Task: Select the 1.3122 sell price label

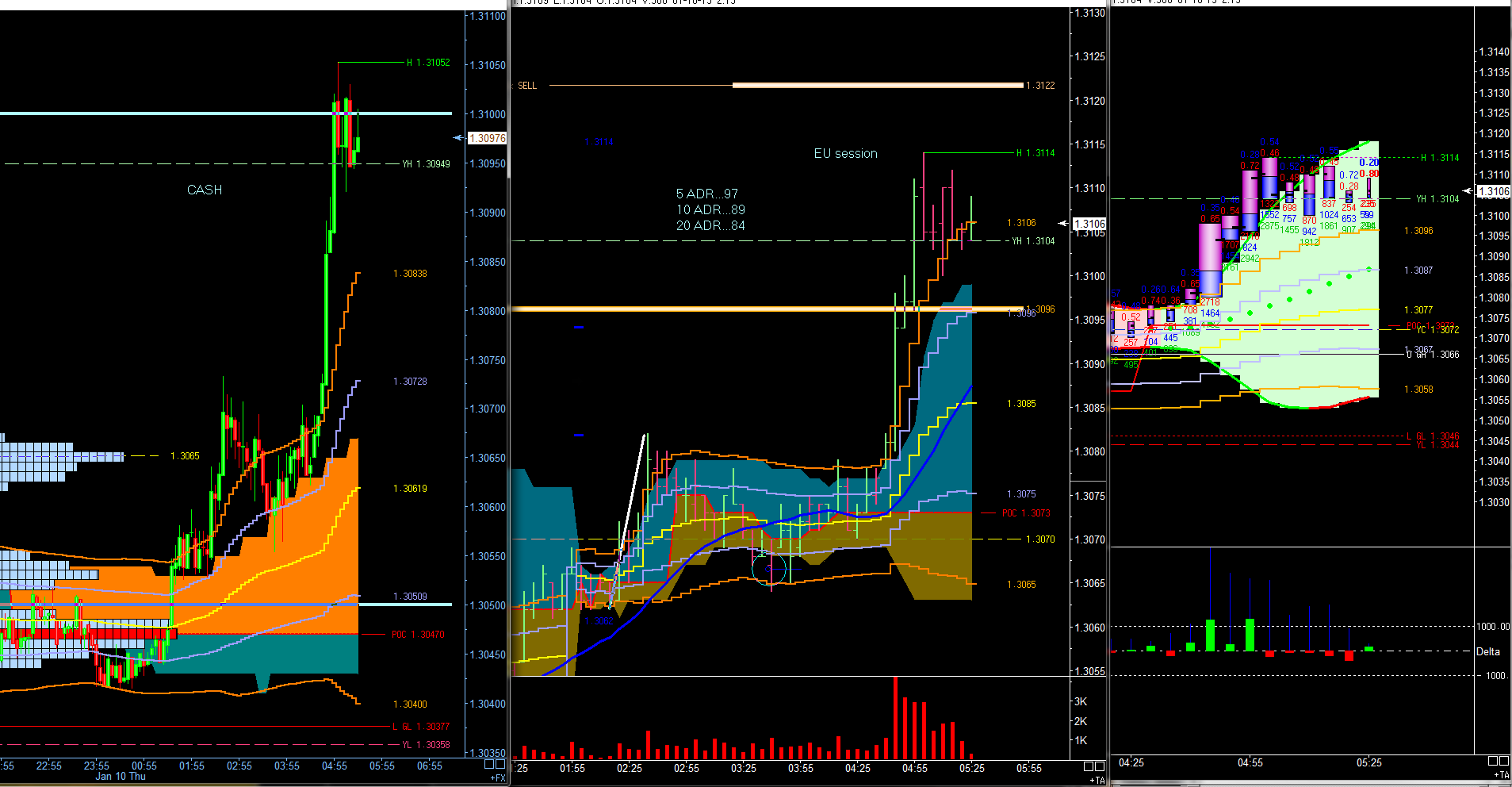Action: point(1040,86)
